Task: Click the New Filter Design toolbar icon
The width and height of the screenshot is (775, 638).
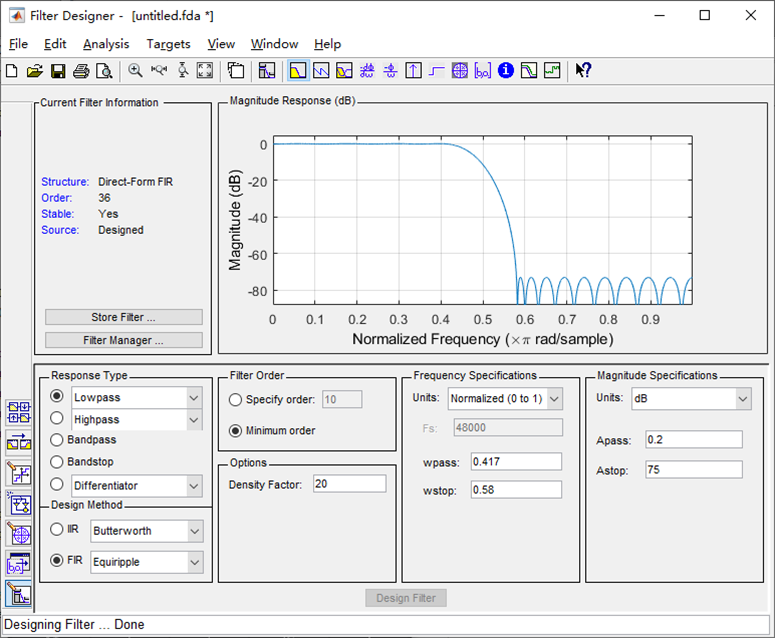Action: pos(11,71)
